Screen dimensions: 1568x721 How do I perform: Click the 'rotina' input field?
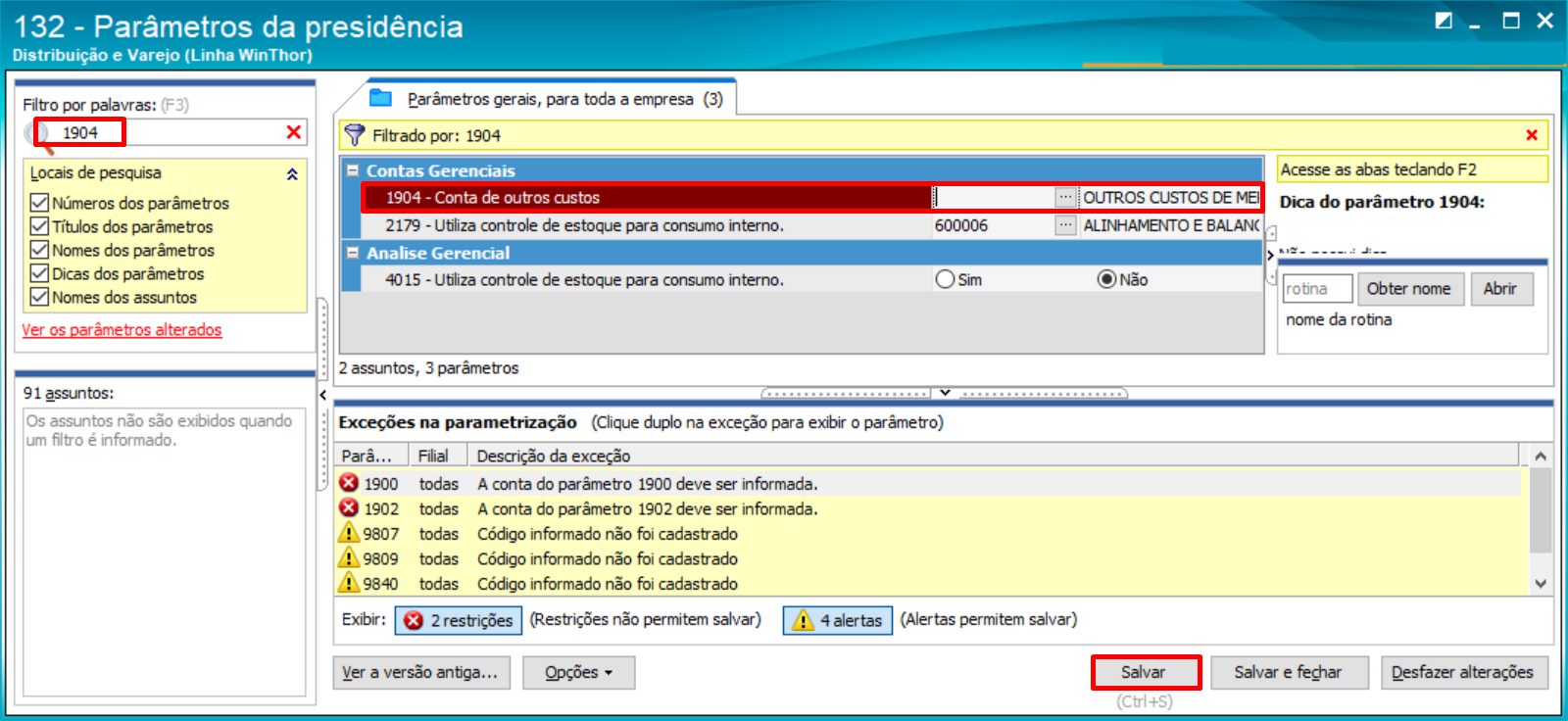[x=1317, y=289]
